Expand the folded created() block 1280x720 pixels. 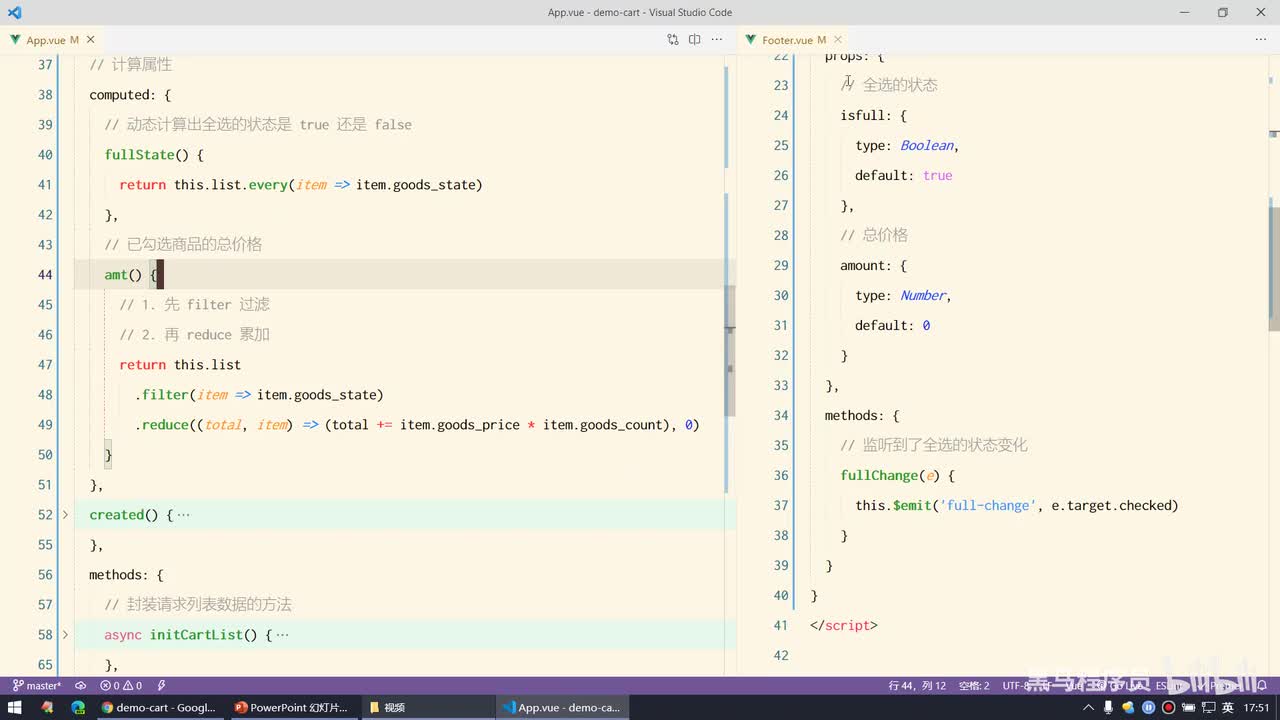click(x=66, y=515)
